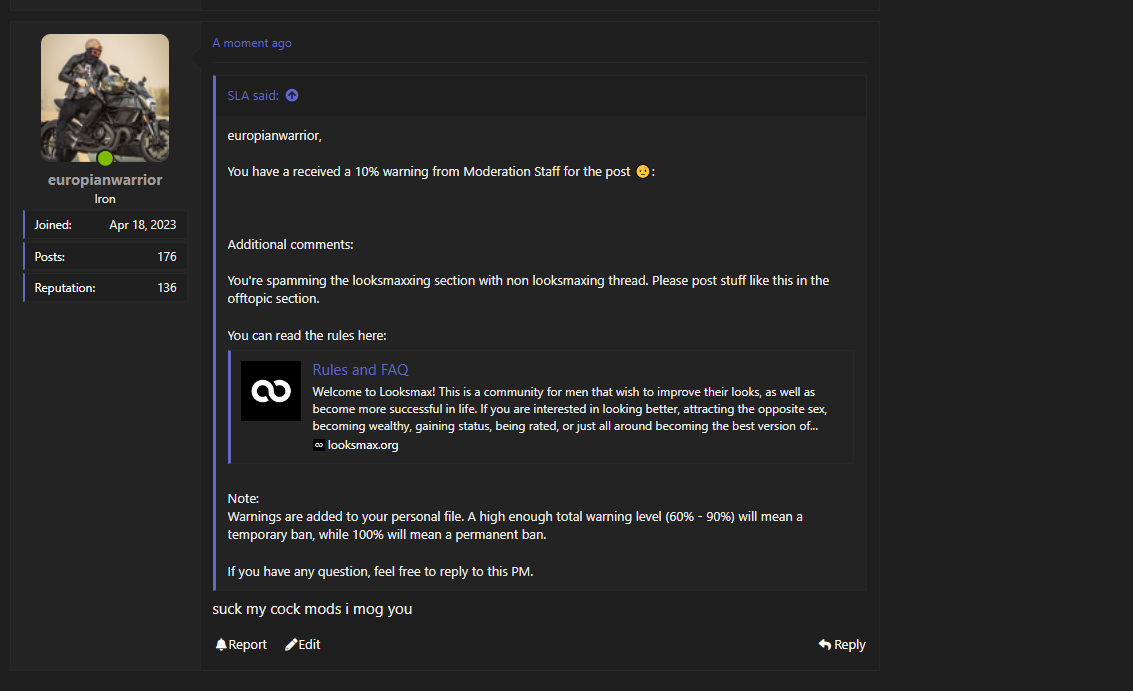The width and height of the screenshot is (1133, 691).
Task: Click the Reply arrow icon
Action: coord(824,644)
